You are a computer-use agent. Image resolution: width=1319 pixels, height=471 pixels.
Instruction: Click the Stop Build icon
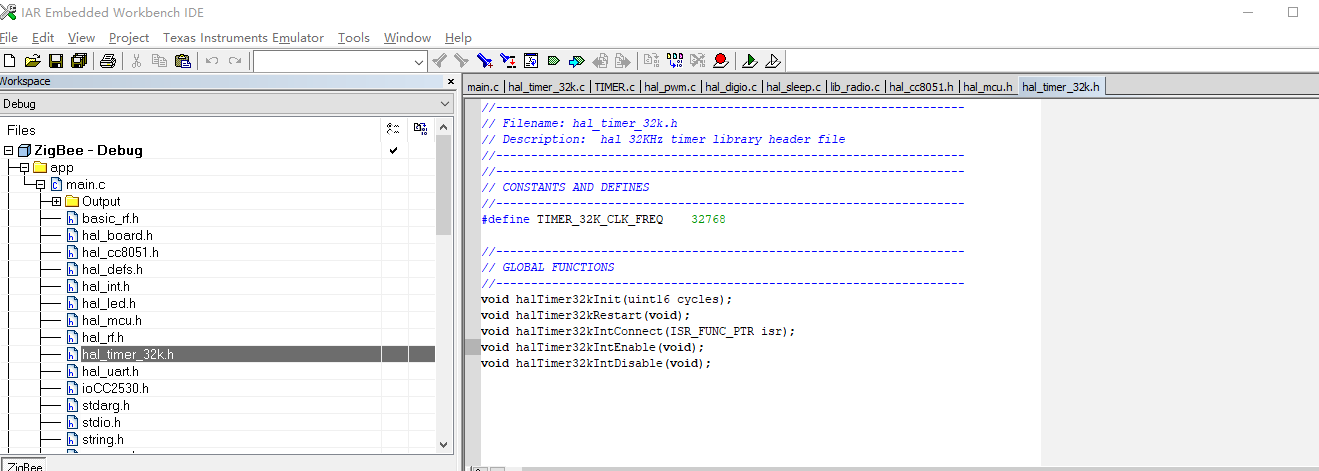tap(698, 61)
